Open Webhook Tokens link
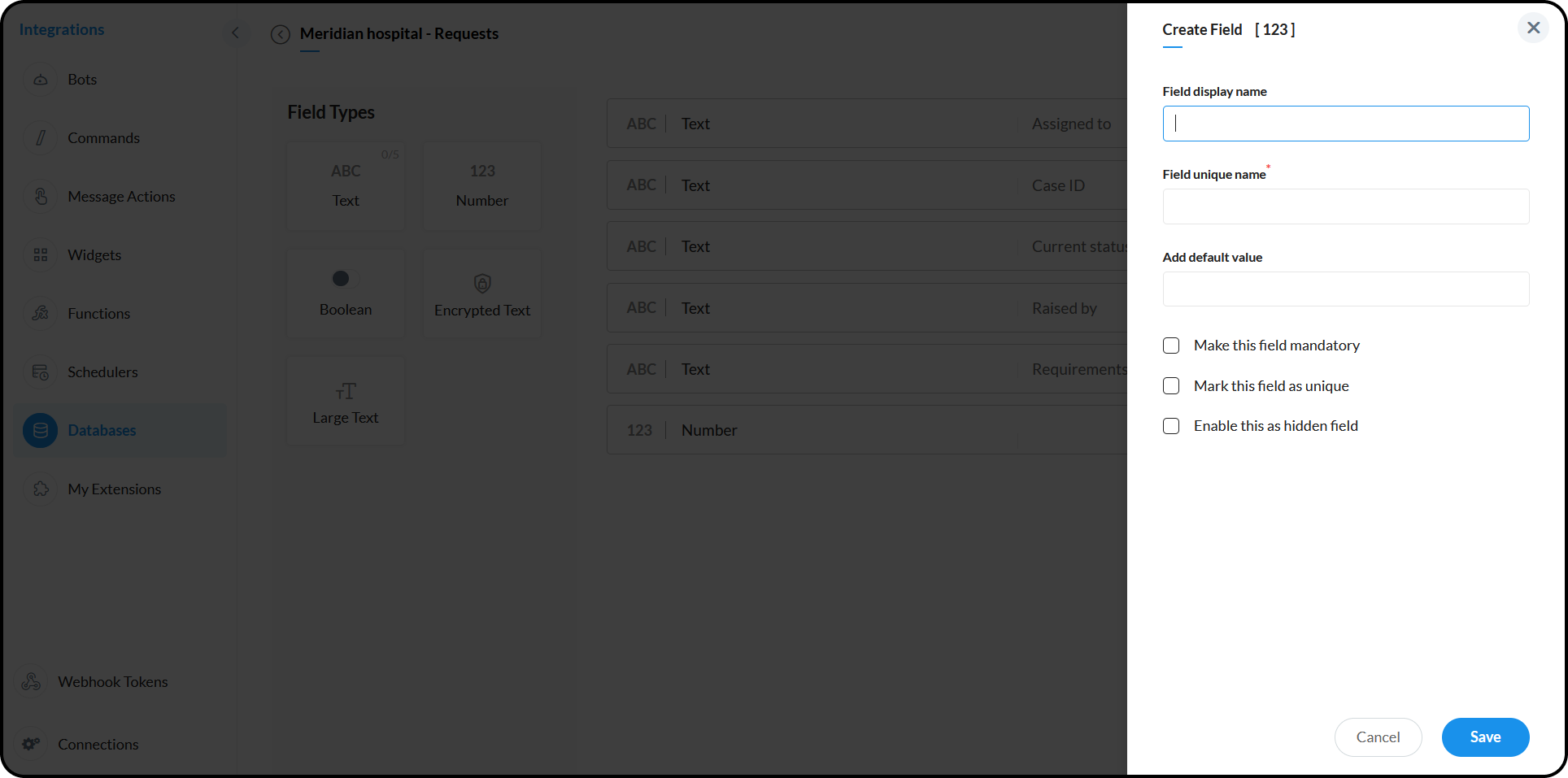 (x=113, y=682)
